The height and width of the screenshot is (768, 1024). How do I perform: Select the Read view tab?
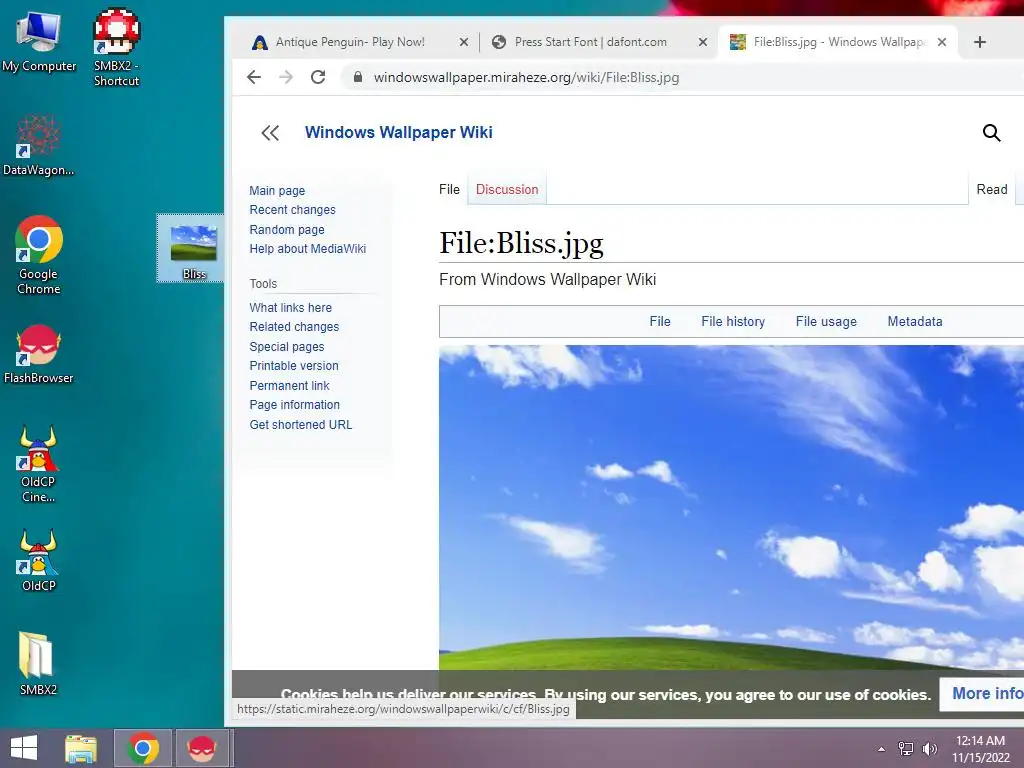coord(991,189)
